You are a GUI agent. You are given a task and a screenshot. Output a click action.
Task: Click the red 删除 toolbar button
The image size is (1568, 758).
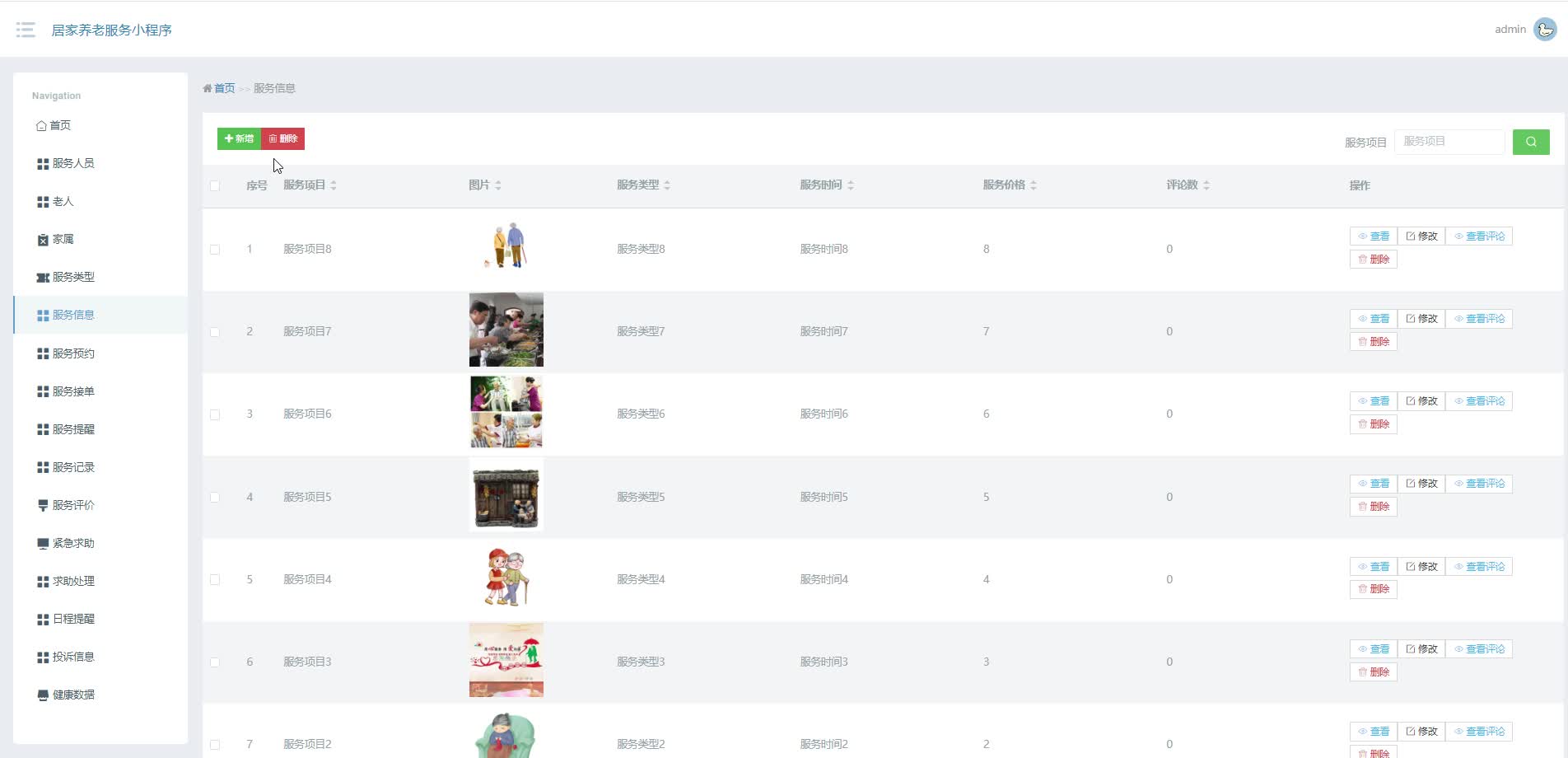(x=282, y=138)
